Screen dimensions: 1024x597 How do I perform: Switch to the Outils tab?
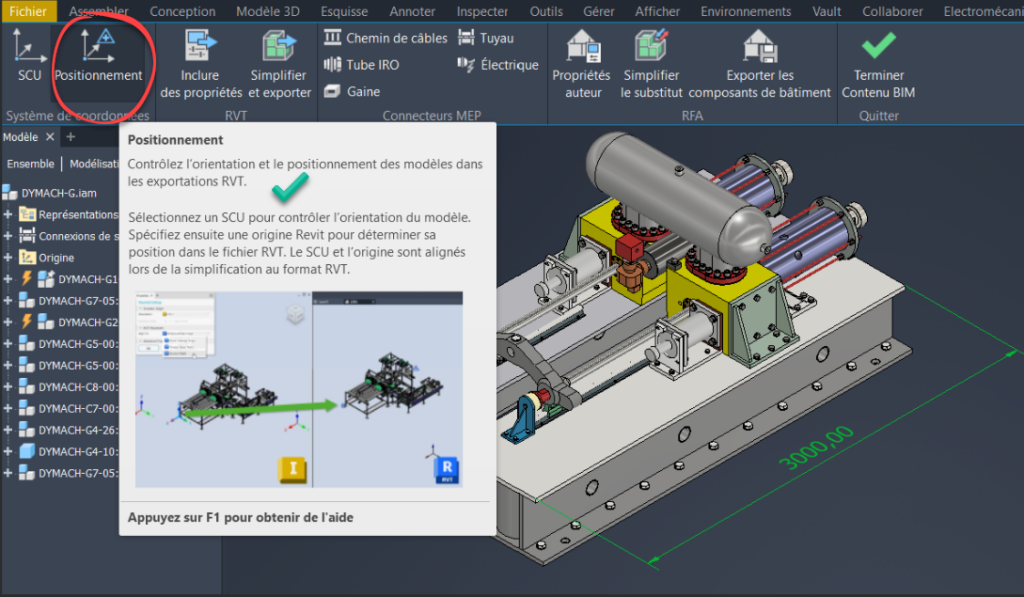coord(546,11)
